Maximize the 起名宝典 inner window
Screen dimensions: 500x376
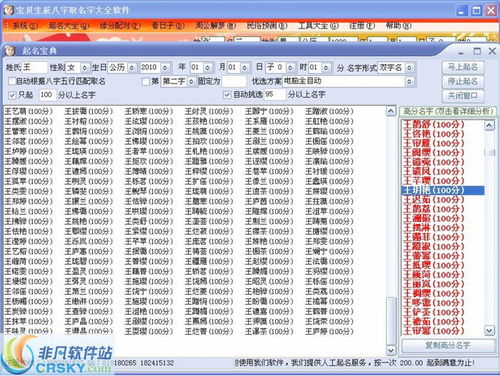(x=477, y=51)
